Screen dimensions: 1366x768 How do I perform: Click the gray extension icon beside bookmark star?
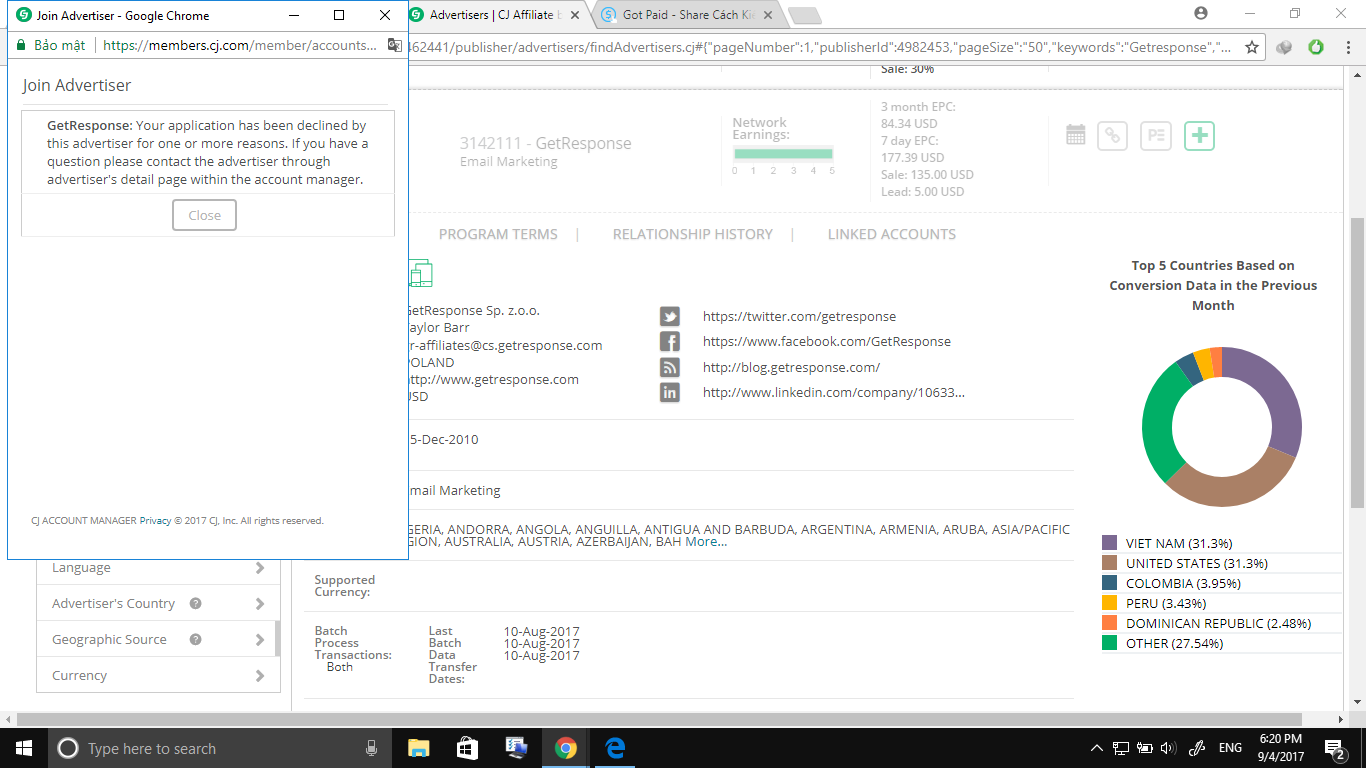[1285, 47]
